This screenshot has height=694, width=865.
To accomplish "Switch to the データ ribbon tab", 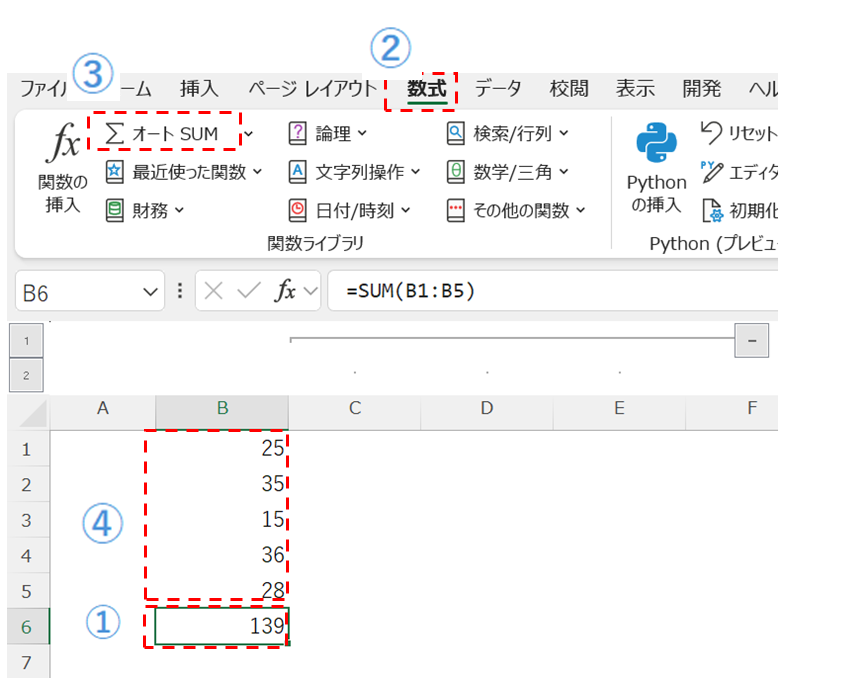I will [x=497, y=89].
